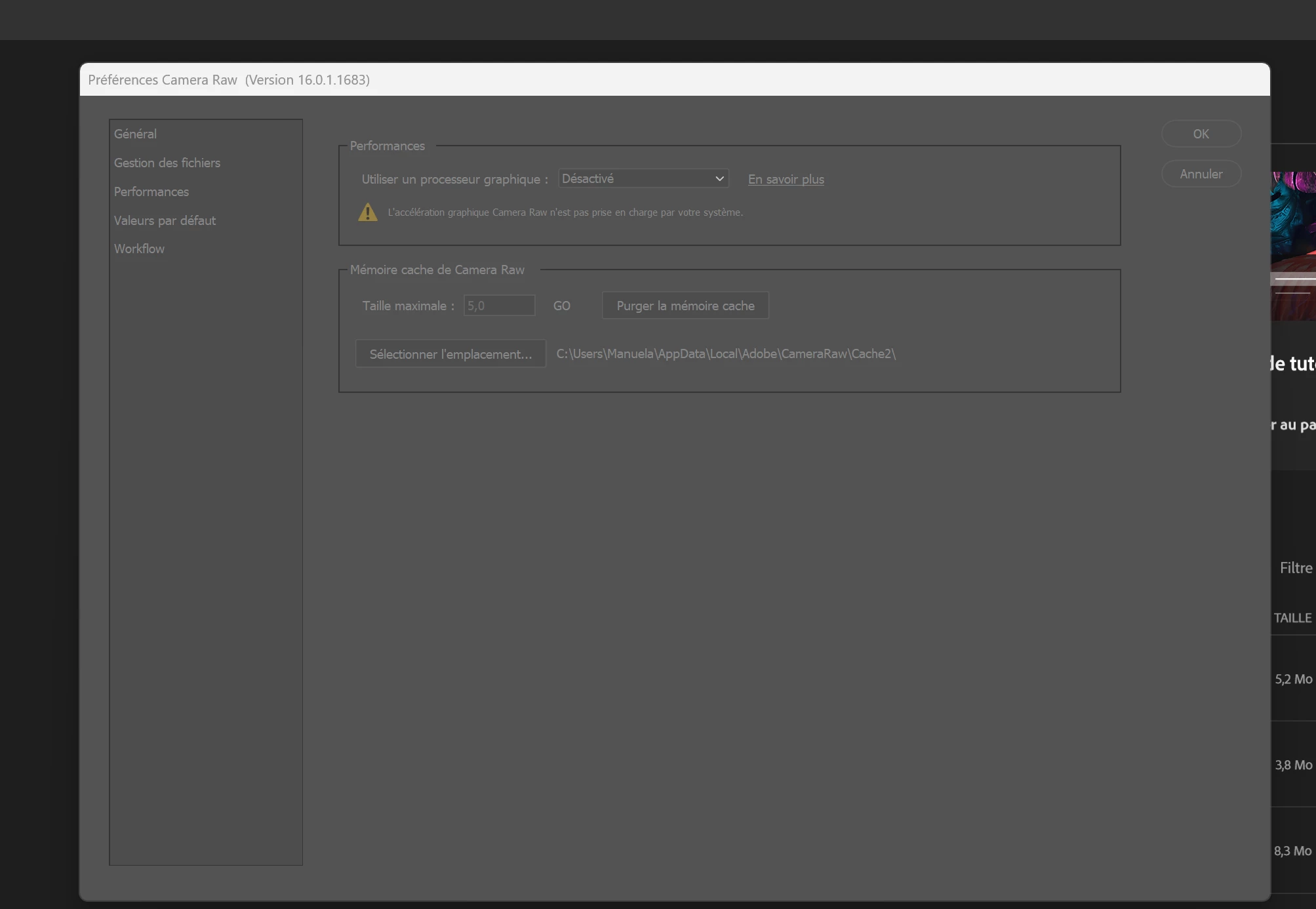The image size is (1316, 909).
Task: Expand the graphics processor Désactivé dropdown
Action: pos(643,178)
